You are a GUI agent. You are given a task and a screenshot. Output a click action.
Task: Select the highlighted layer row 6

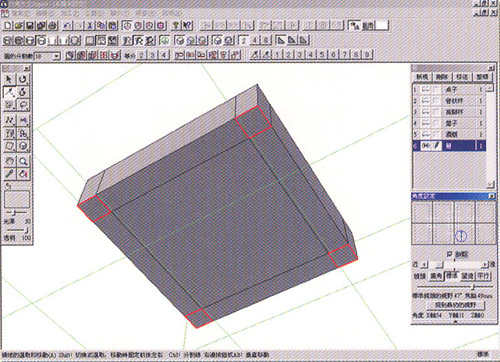click(x=449, y=146)
